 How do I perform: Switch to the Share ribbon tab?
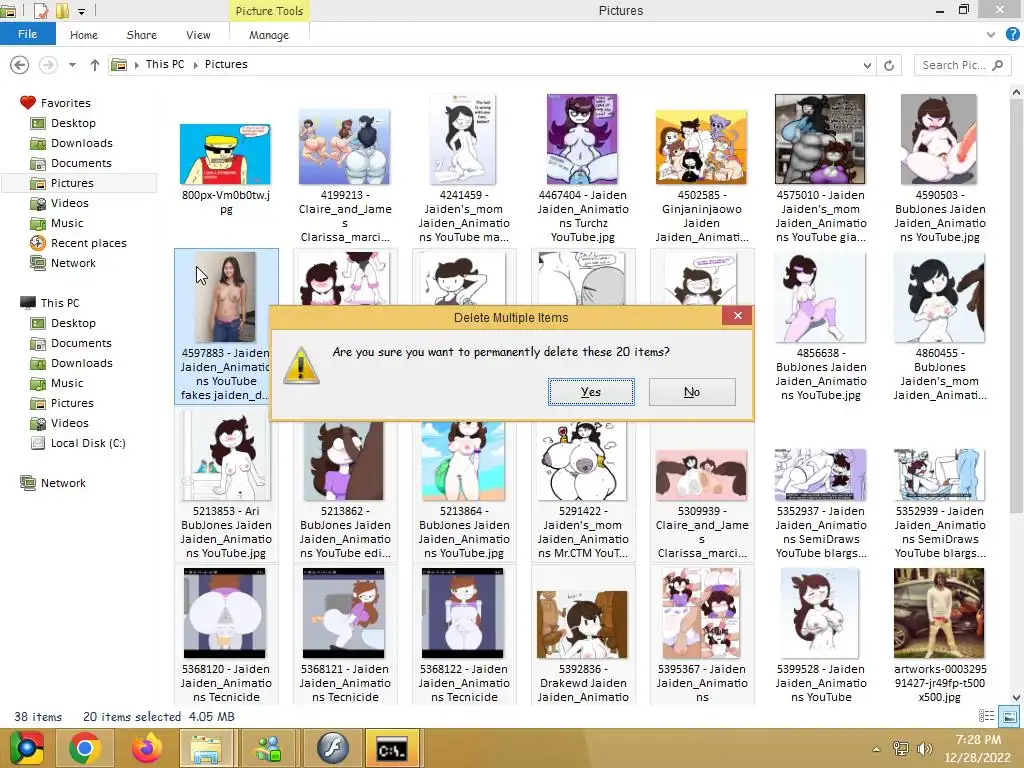coord(142,35)
